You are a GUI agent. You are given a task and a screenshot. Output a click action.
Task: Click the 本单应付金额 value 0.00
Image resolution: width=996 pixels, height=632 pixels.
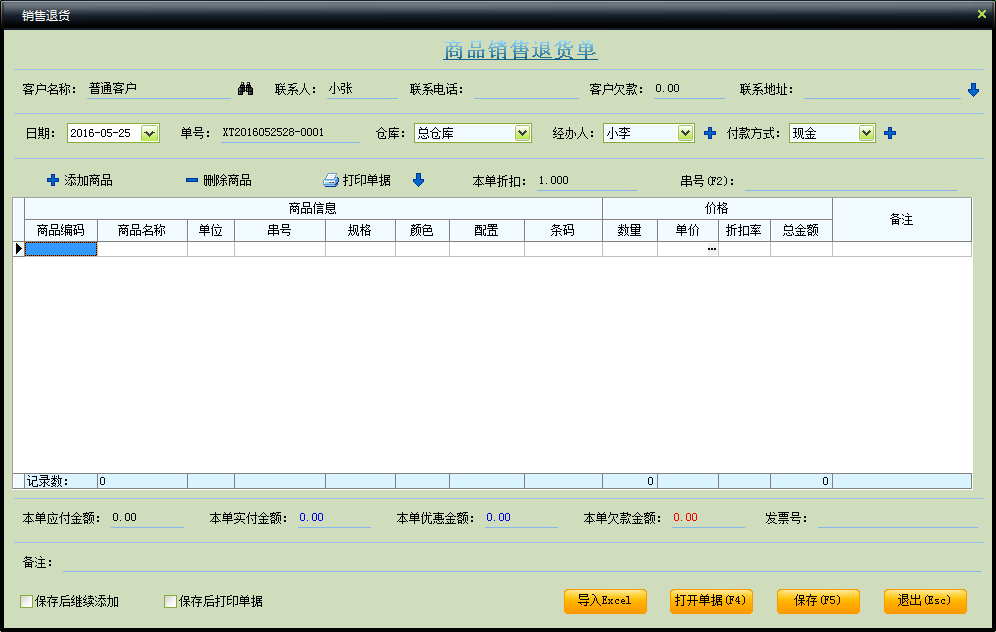(x=124, y=518)
